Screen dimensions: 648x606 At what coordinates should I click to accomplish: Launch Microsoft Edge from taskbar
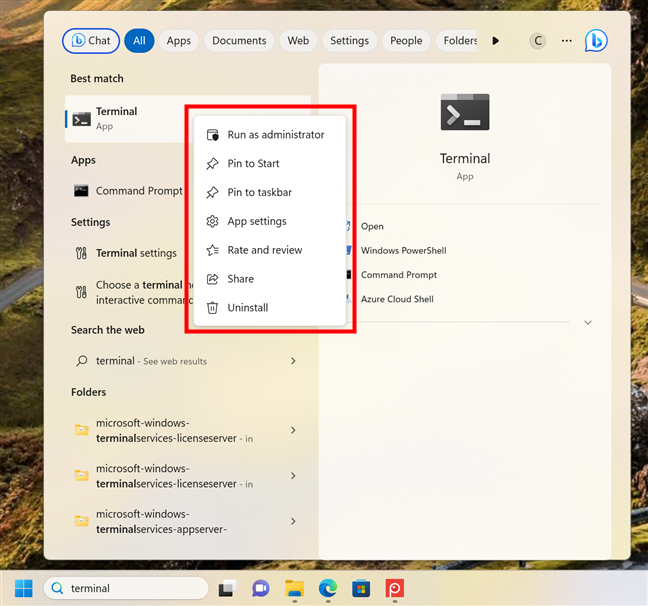328,588
